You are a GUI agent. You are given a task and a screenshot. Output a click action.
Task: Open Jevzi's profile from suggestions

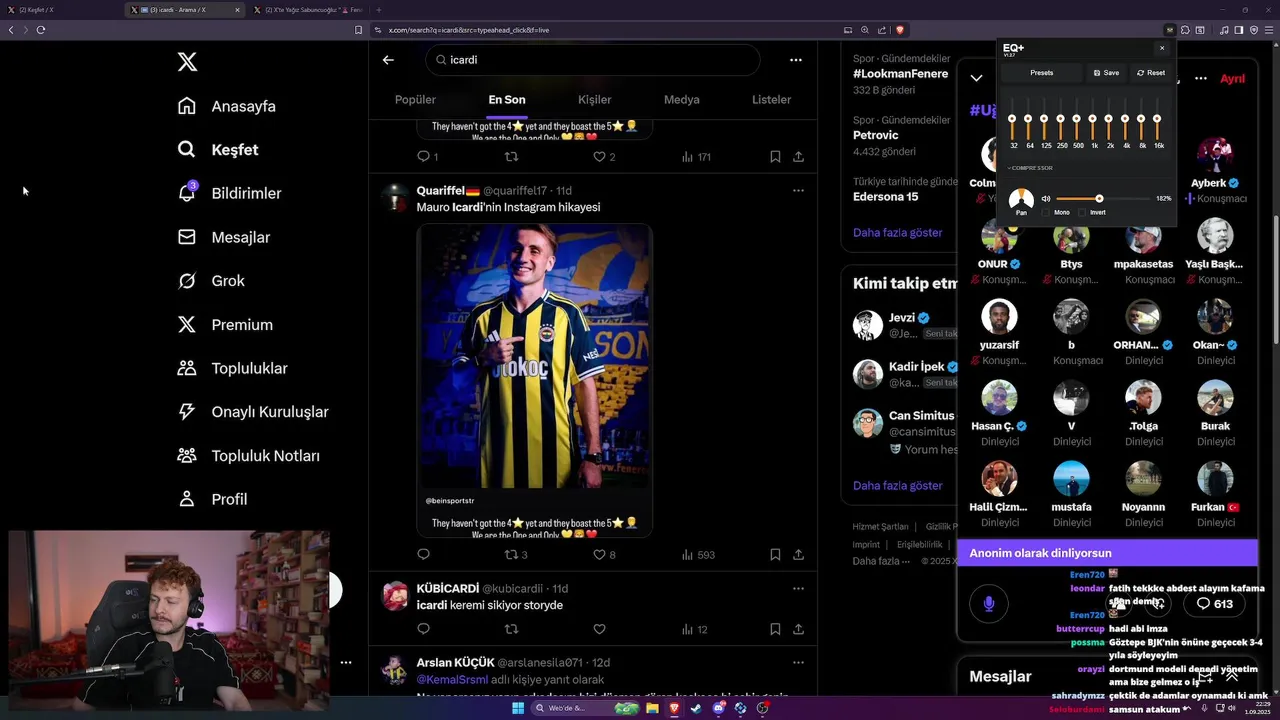(x=901, y=318)
